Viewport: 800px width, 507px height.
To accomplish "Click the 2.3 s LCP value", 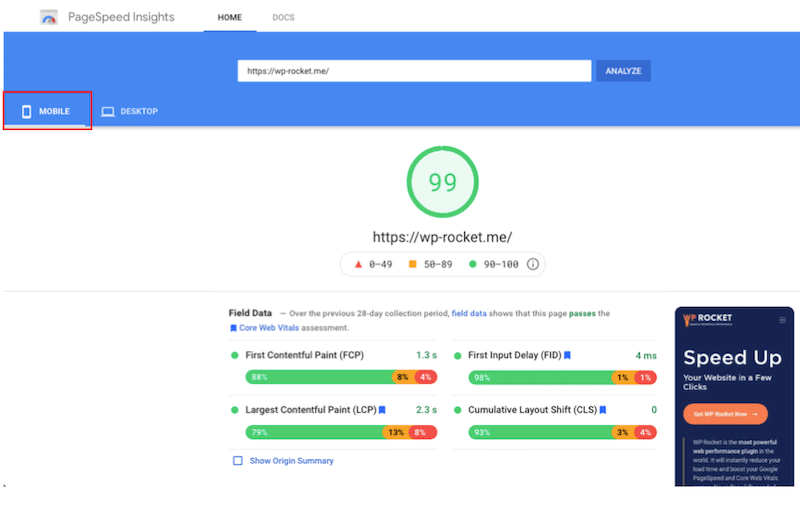I will pos(427,410).
